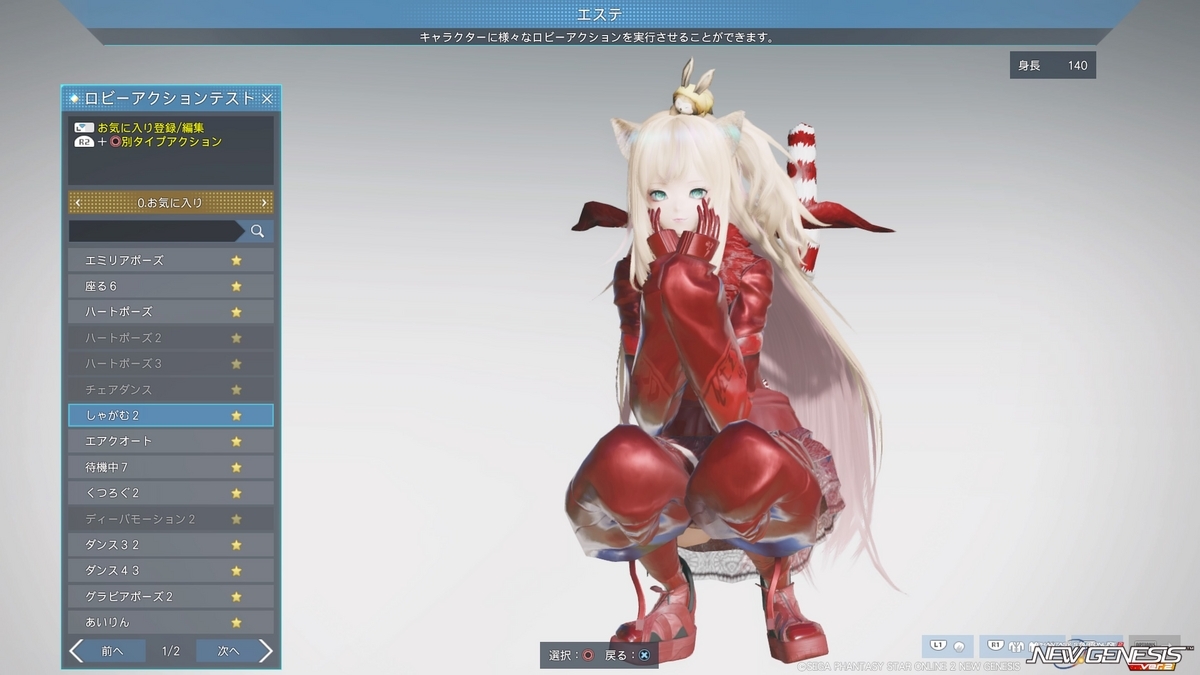This screenshot has height=675, width=1200.
Task: Toggle favorite star for 座る6
Action: 237,286
